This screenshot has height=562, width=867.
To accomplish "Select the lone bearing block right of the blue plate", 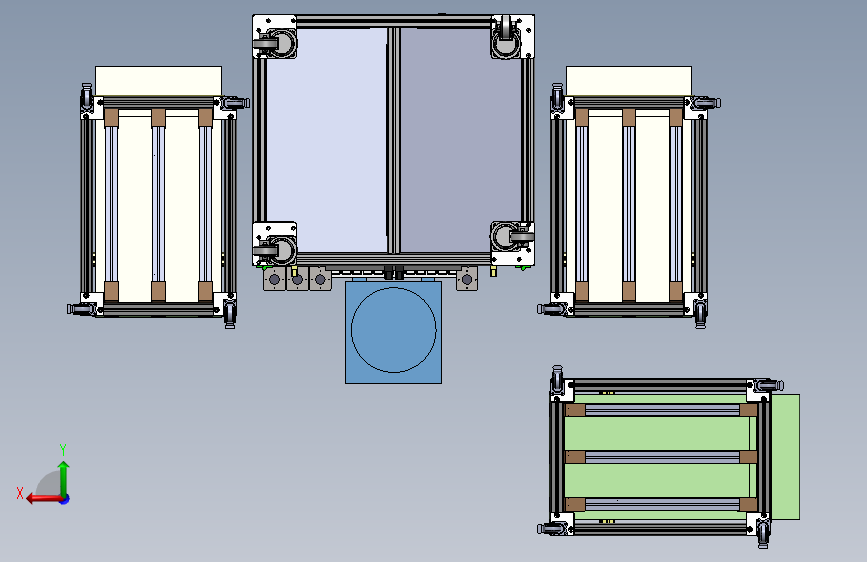I will 467,279.
